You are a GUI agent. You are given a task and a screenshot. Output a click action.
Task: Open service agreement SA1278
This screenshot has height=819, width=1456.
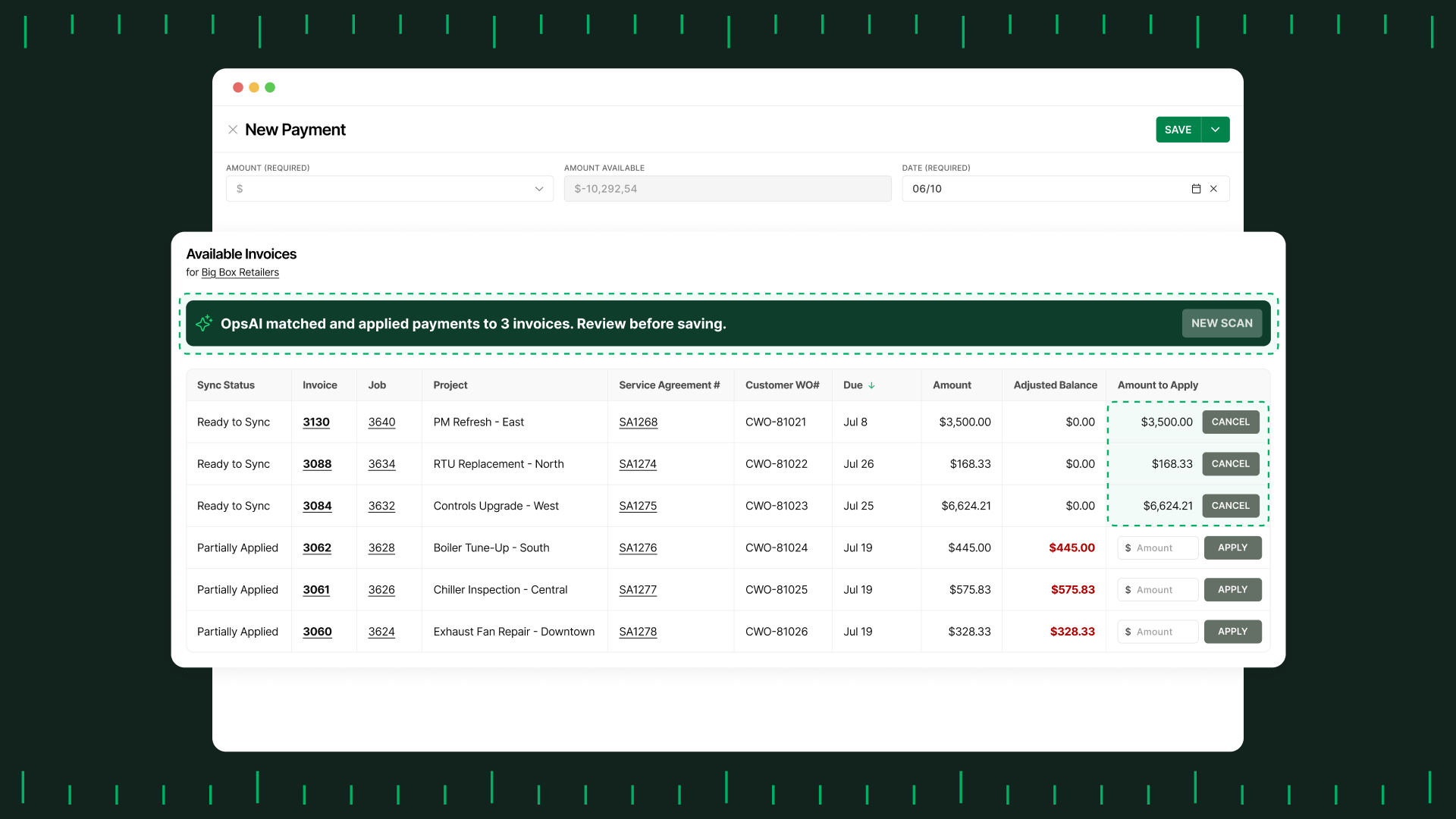coord(638,632)
